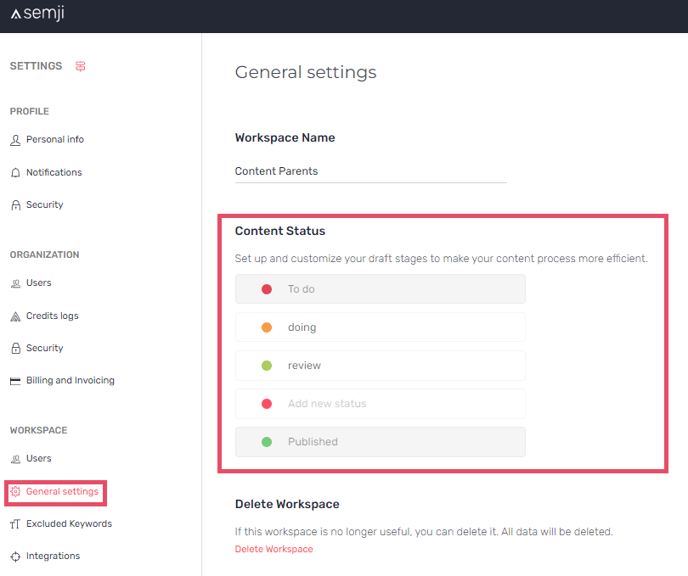Click the Add new status field
This screenshot has width=688, height=576.
tap(380, 404)
